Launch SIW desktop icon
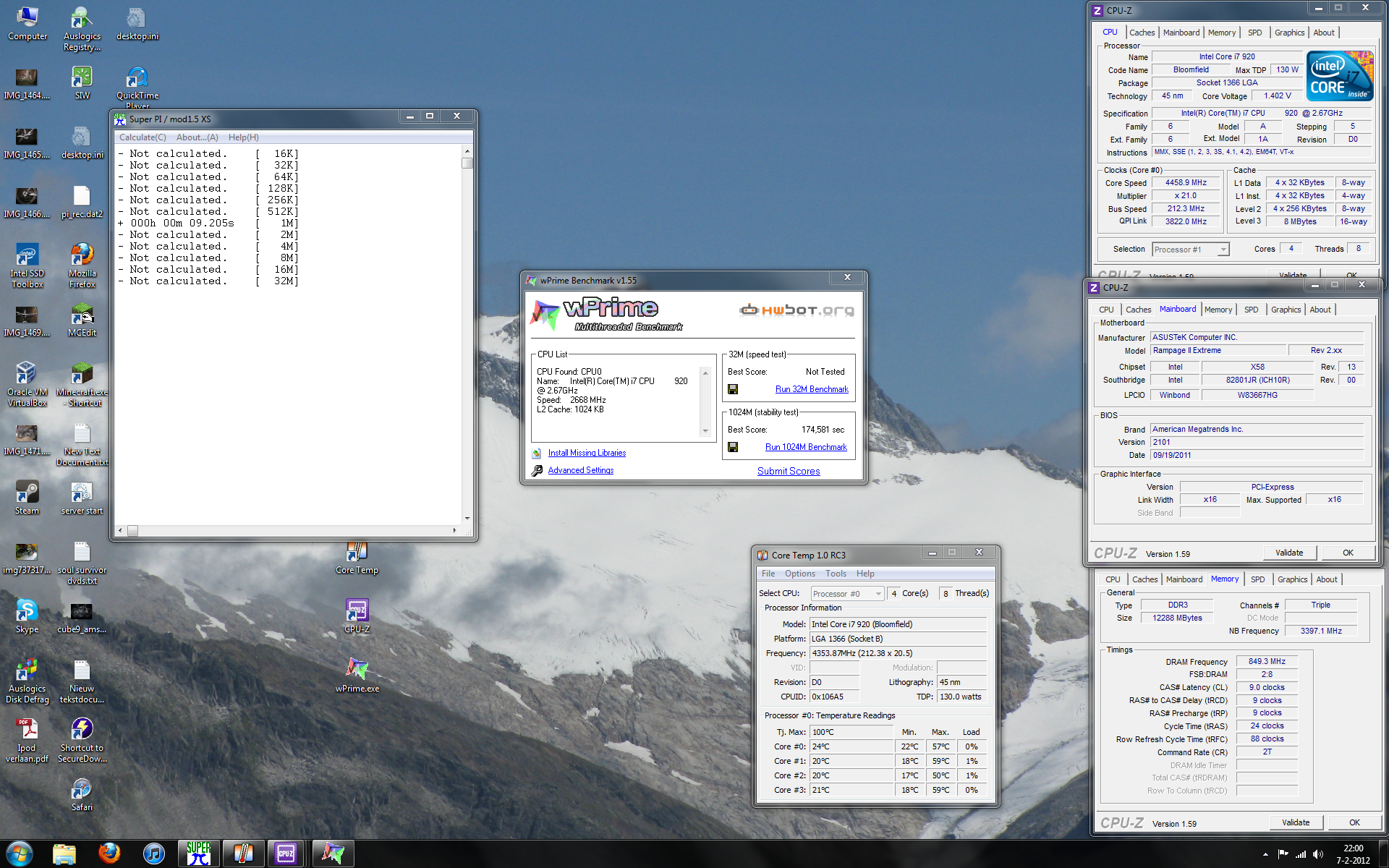The height and width of the screenshot is (868, 1389). 82,82
